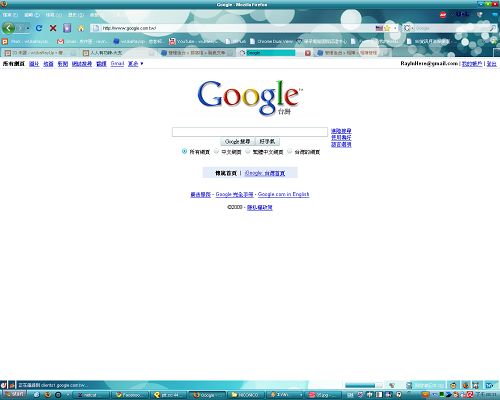Switch to the second browser tab

pyautogui.click(x=118, y=53)
